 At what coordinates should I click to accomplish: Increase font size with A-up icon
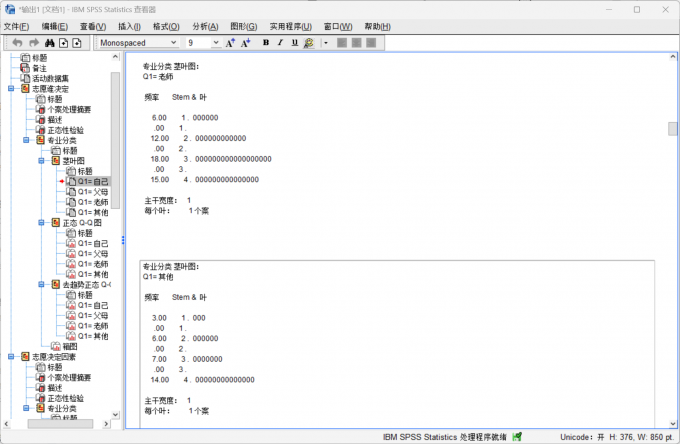(230, 42)
